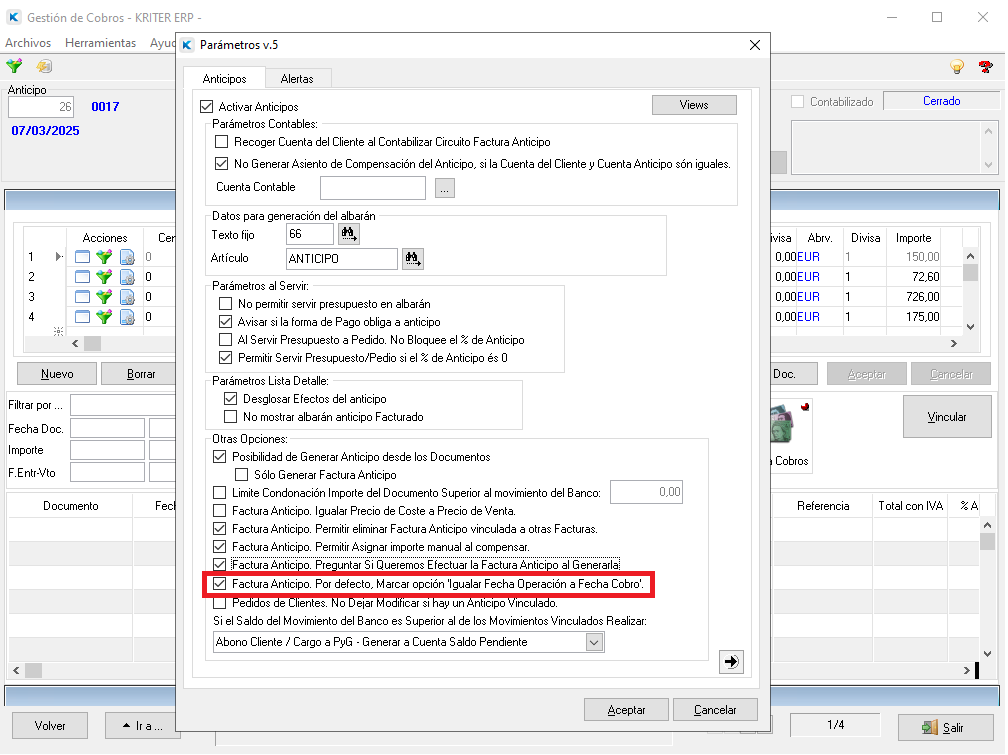Click the lightning document icon in main toolbar
Screen dimensions: 1008x755
click(x=44, y=66)
